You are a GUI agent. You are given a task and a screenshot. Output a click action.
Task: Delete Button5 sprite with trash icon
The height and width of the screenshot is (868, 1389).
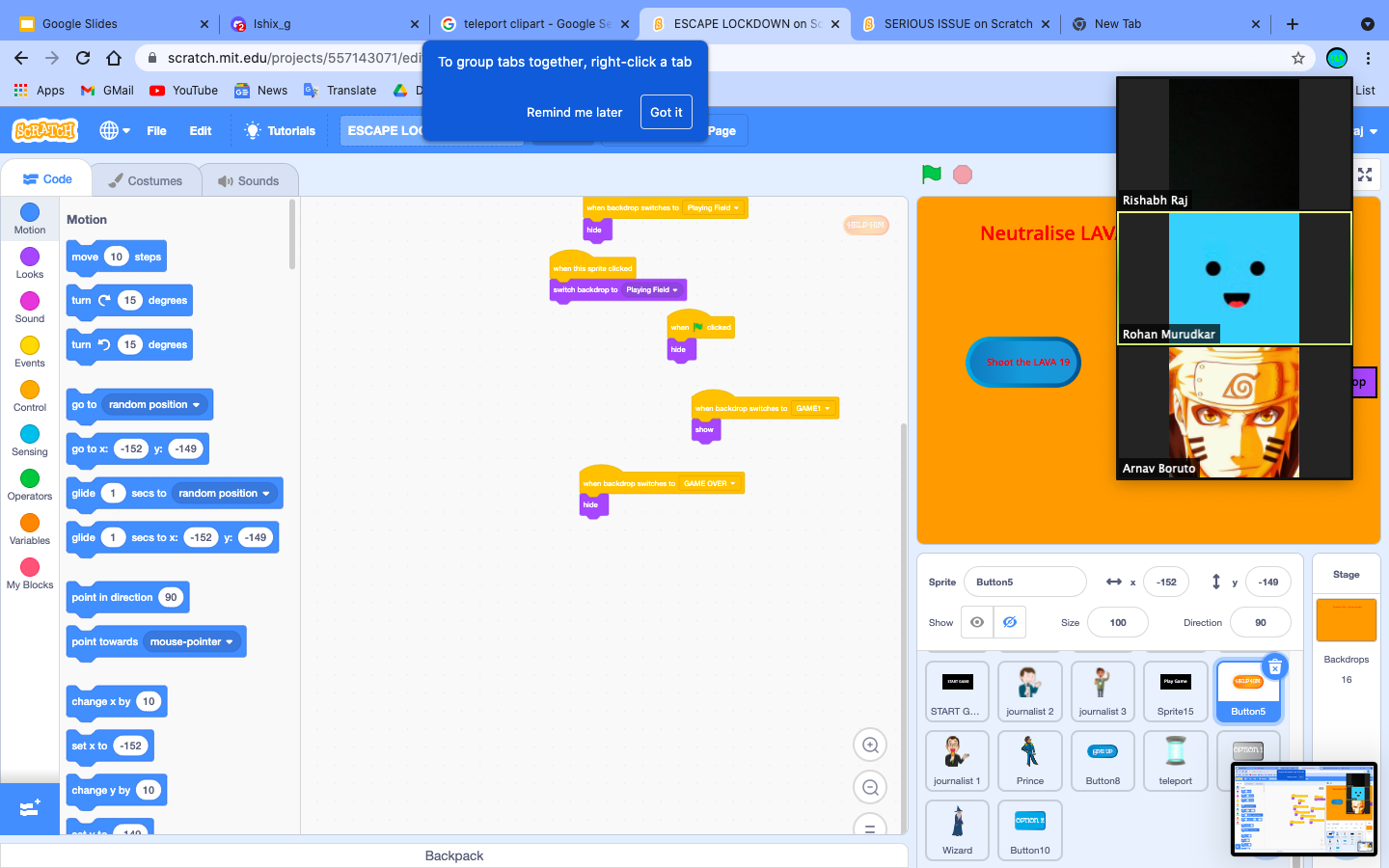(x=1275, y=667)
